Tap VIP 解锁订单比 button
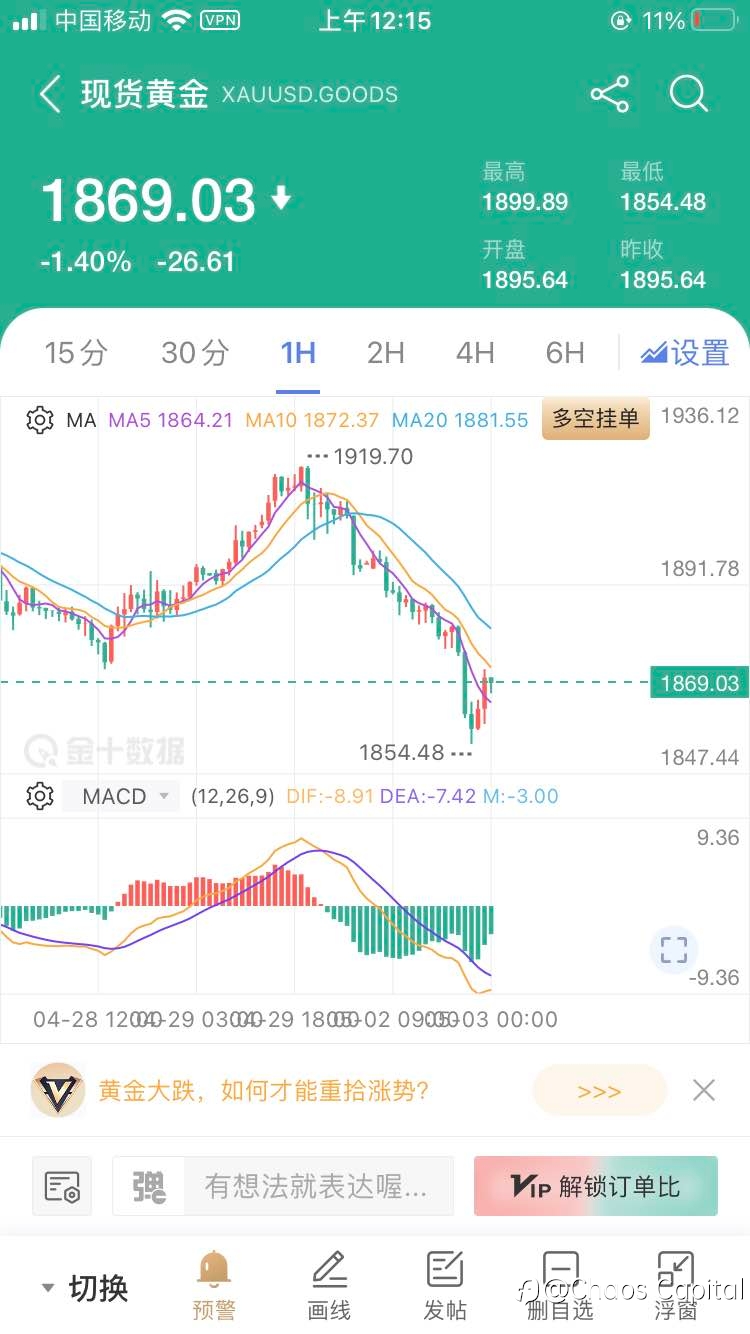 tap(596, 1186)
